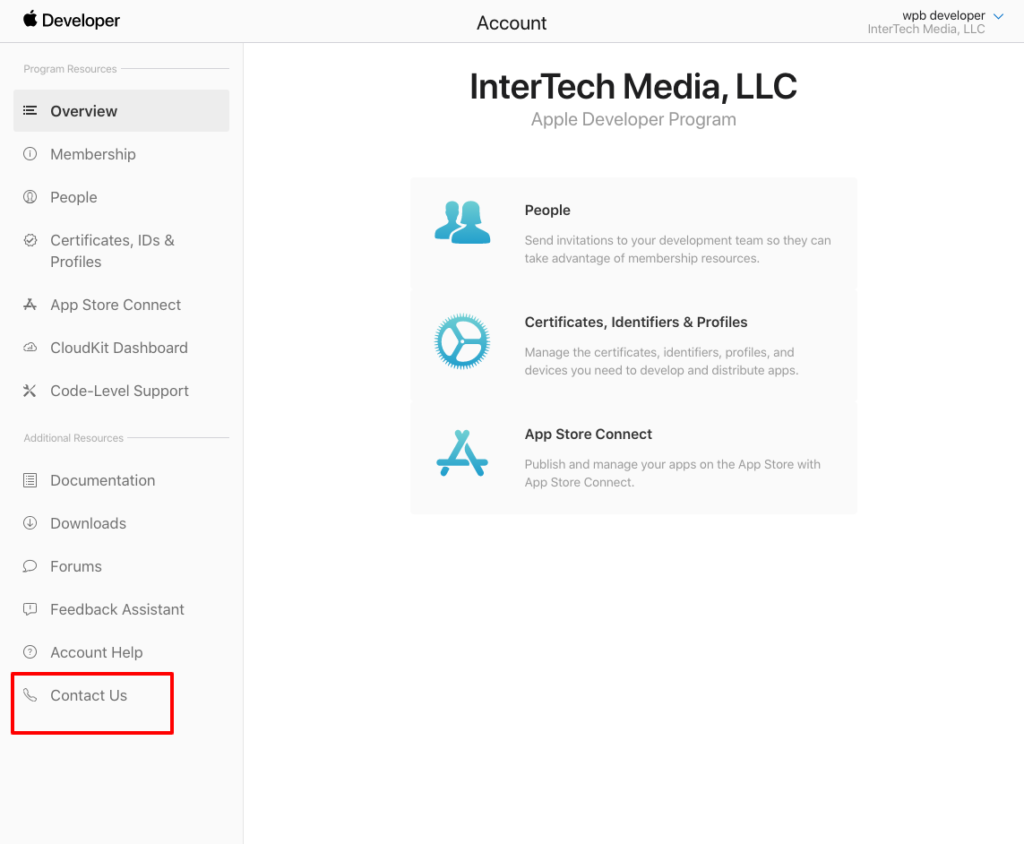Click the 'Manage the certificates, identifiers' description
Screen dimensions: 1024x844
[x=661, y=361]
